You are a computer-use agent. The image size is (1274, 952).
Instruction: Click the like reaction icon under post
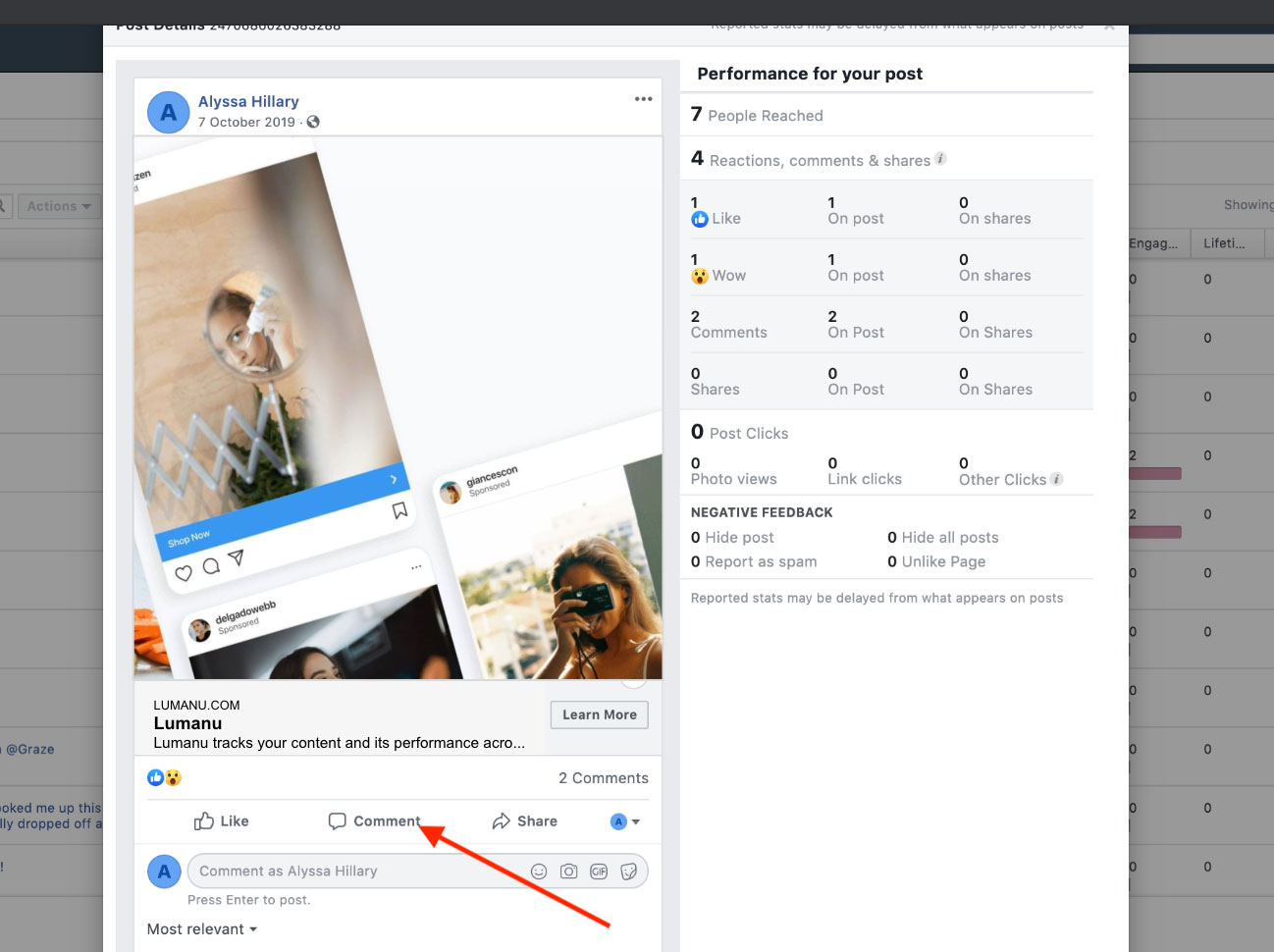click(x=155, y=777)
